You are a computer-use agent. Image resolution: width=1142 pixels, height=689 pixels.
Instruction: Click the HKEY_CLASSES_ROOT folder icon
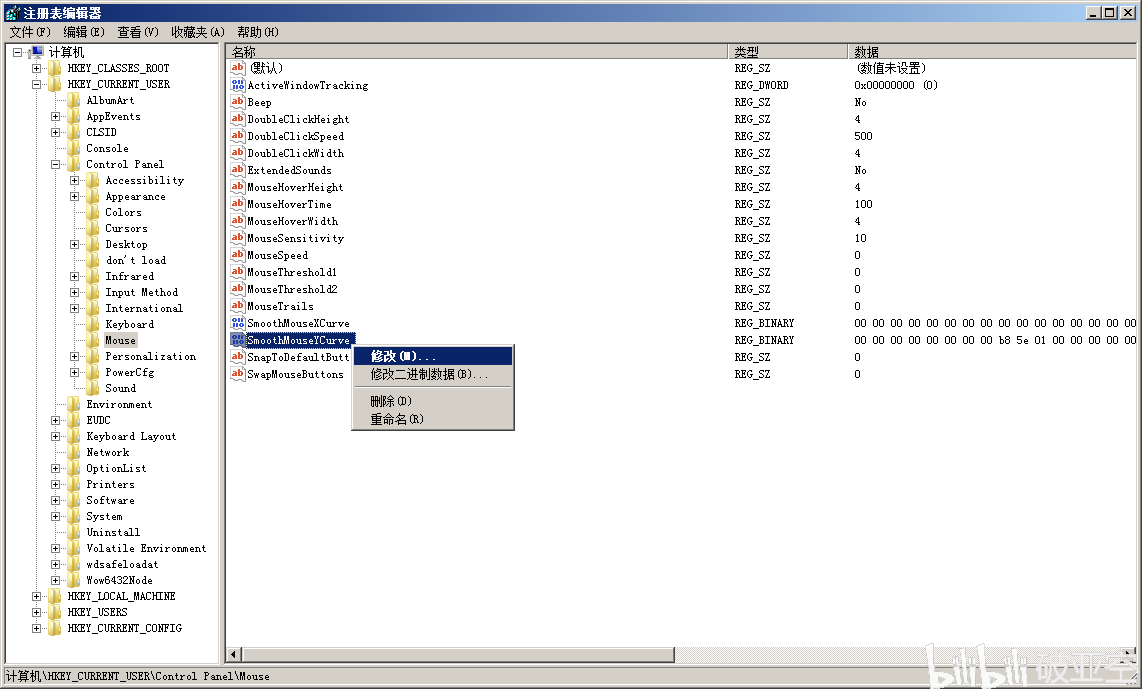pos(55,68)
